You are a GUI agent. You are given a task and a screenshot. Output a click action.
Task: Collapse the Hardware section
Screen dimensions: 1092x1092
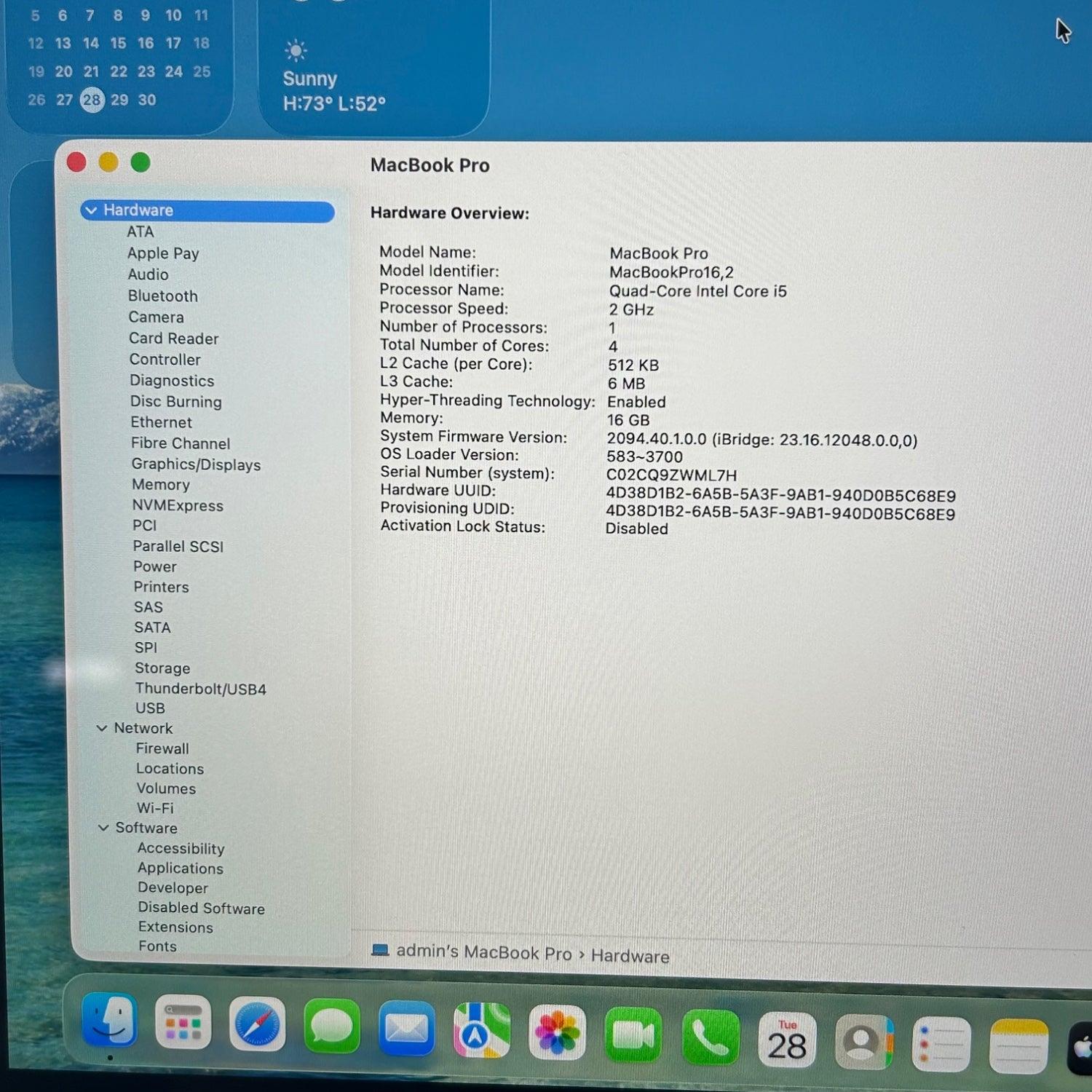(x=92, y=210)
